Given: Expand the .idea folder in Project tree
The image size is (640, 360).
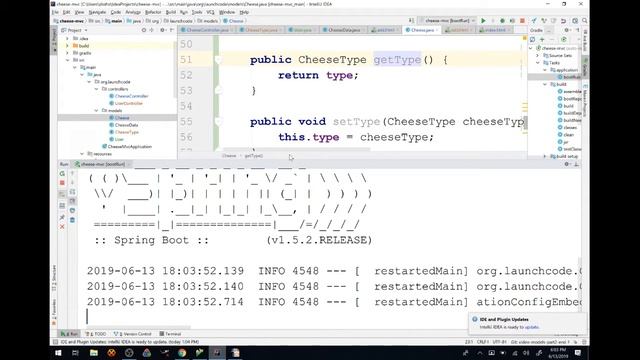Looking at the screenshot, I should (x=67, y=38).
